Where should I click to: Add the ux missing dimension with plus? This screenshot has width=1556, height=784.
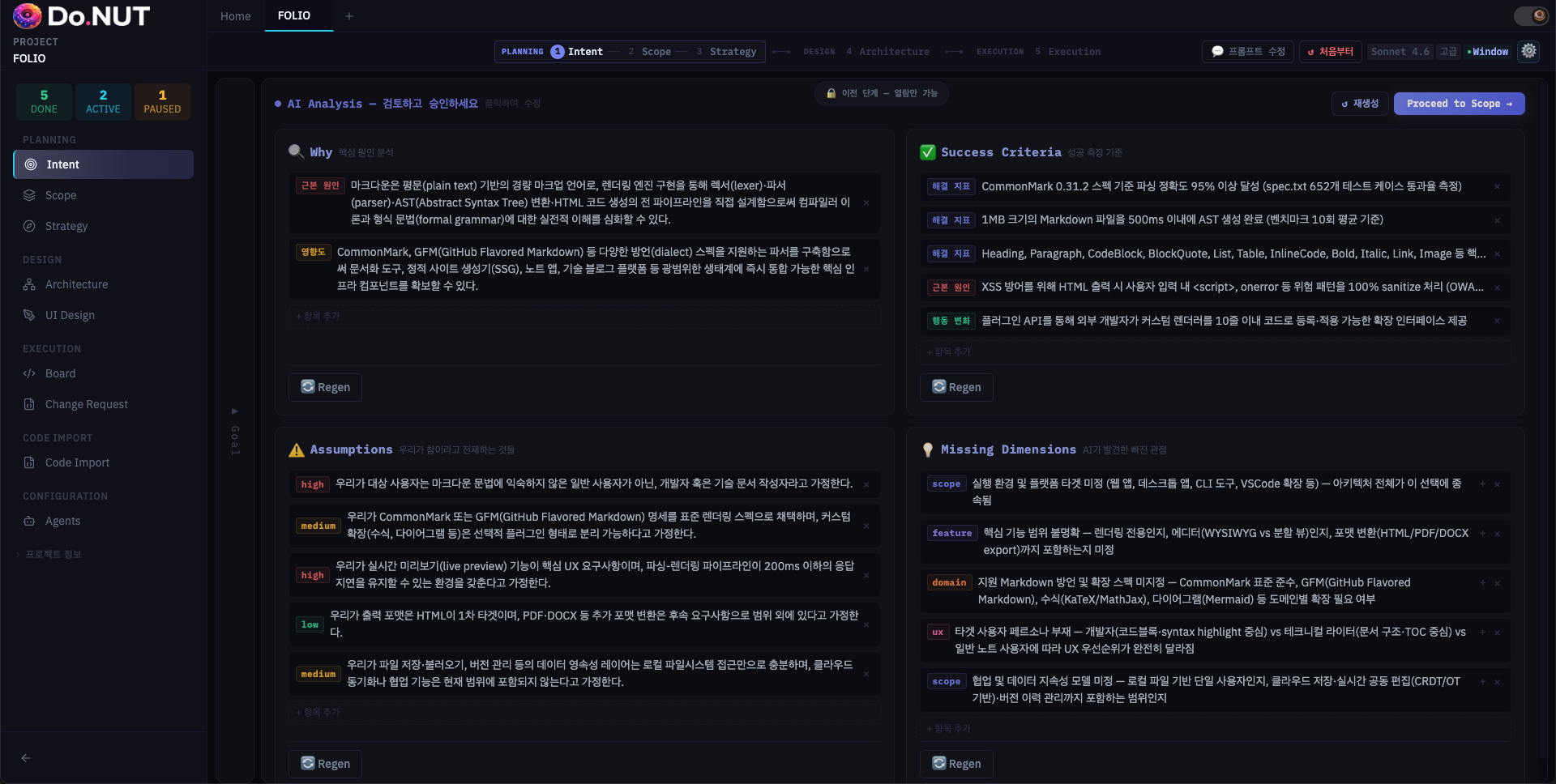pos(1482,633)
